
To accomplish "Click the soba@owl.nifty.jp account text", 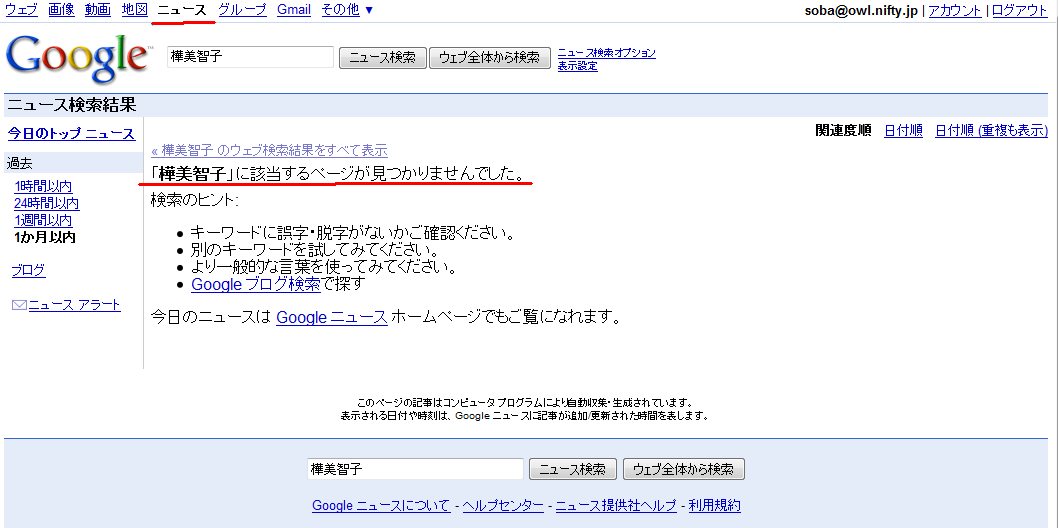I will point(861,11).
